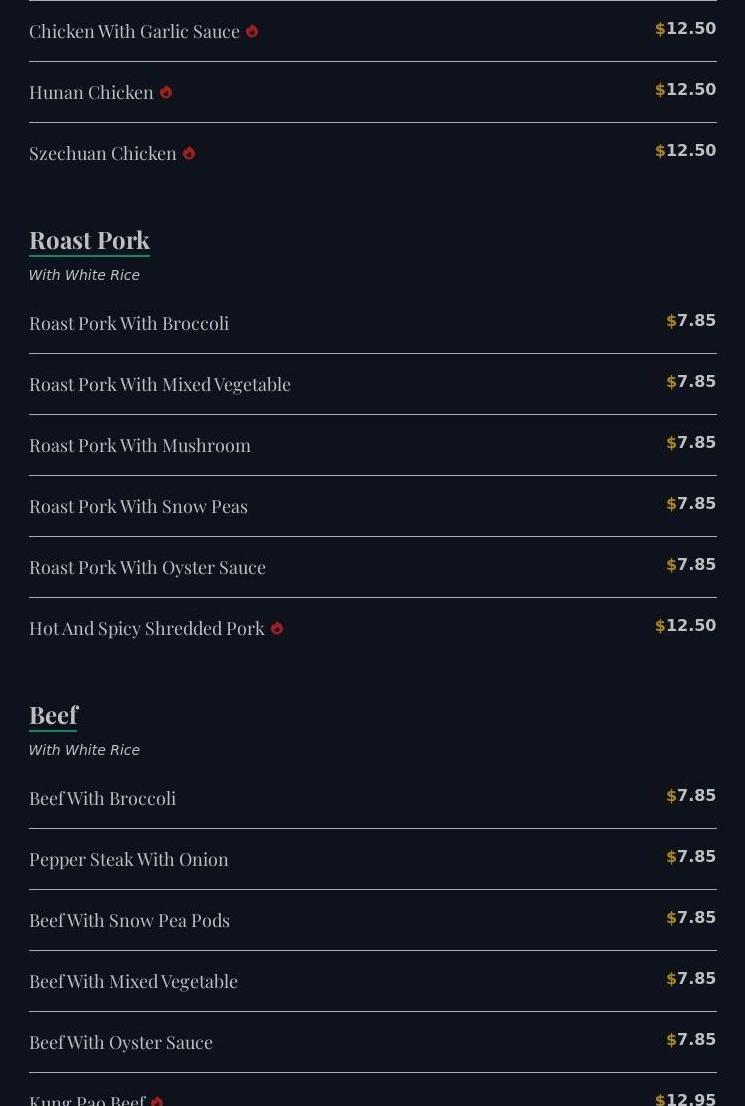
Task: Select the Roast Pork section heading
Action: (90, 241)
